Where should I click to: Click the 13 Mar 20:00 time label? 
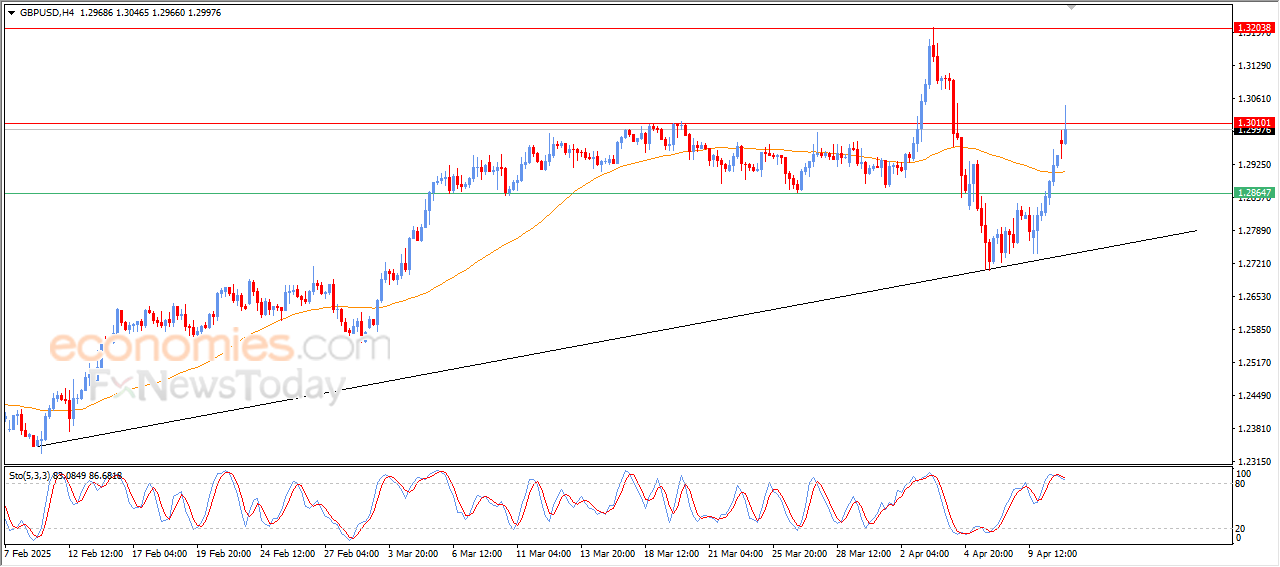pyautogui.click(x=607, y=553)
